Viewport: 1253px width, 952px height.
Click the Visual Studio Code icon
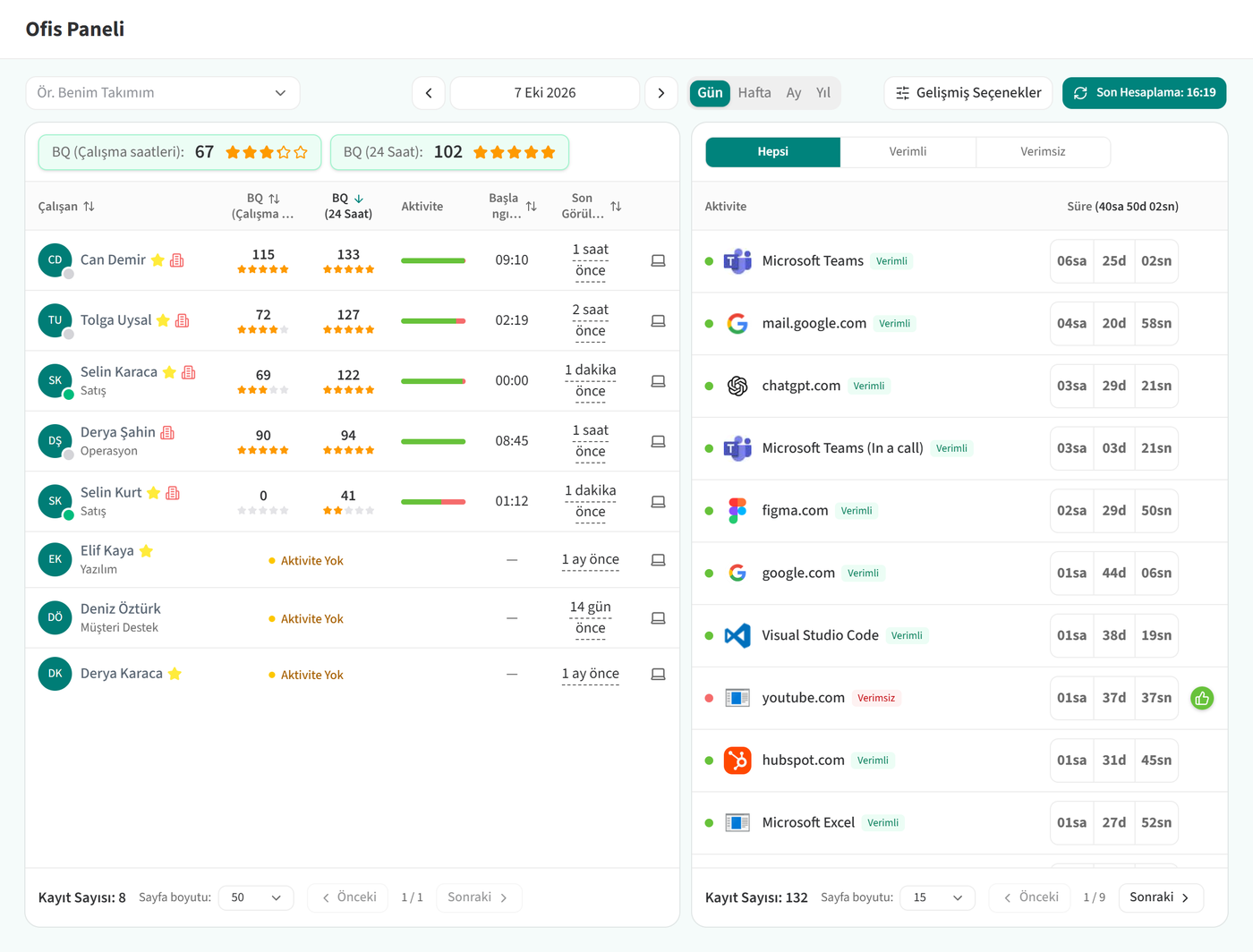[737, 635]
